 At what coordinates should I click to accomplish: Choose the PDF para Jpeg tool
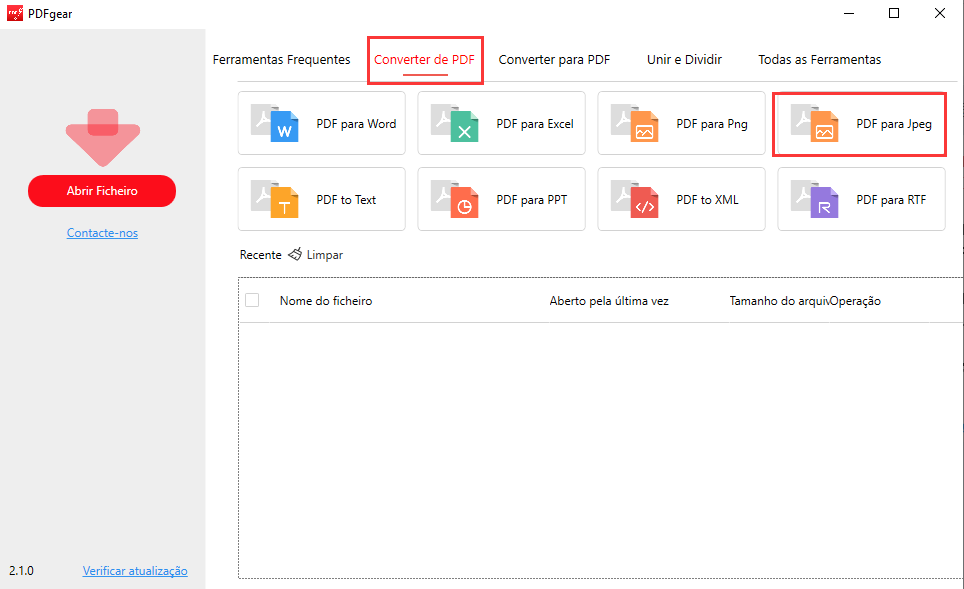pyautogui.click(x=859, y=123)
